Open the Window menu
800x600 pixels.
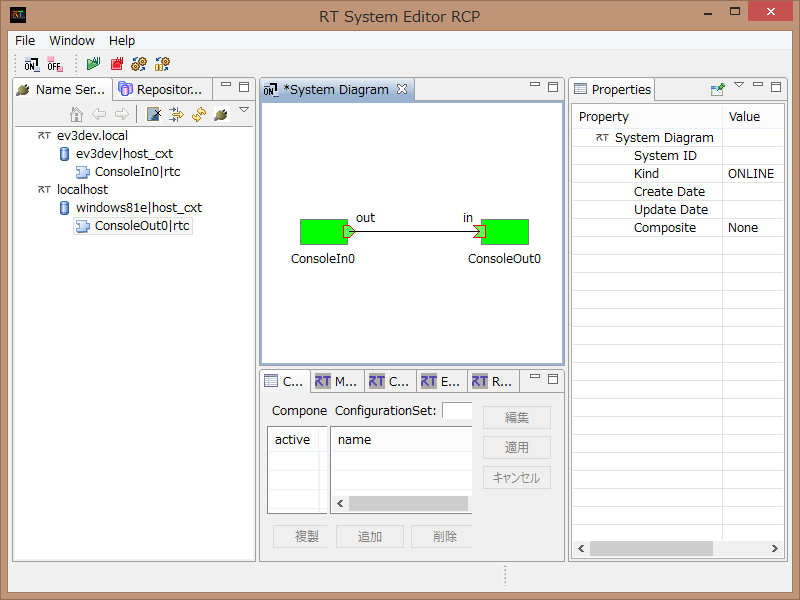click(x=72, y=41)
